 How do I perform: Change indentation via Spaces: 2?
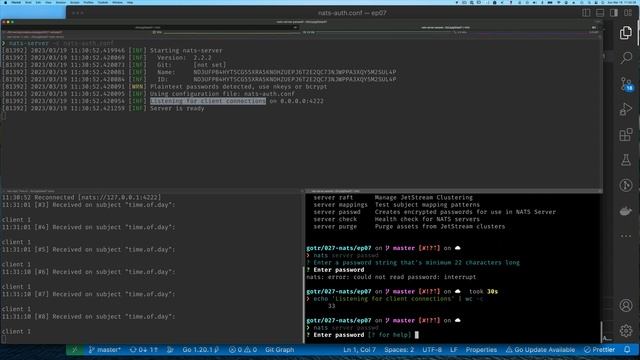399,350
